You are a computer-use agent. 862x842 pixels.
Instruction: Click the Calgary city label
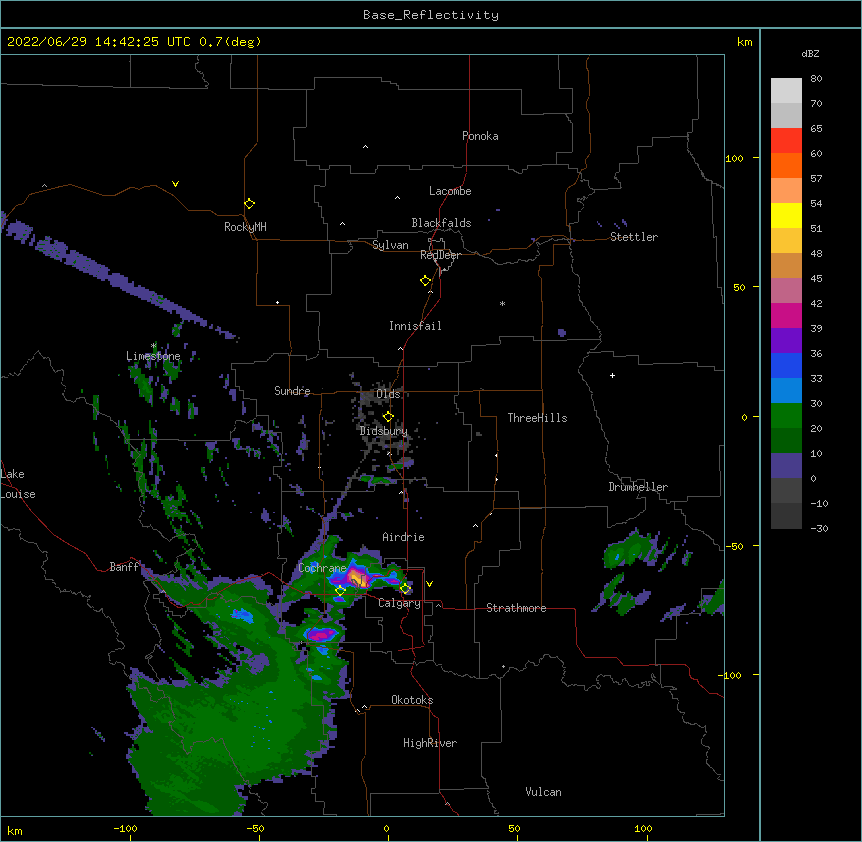tap(399, 603)
